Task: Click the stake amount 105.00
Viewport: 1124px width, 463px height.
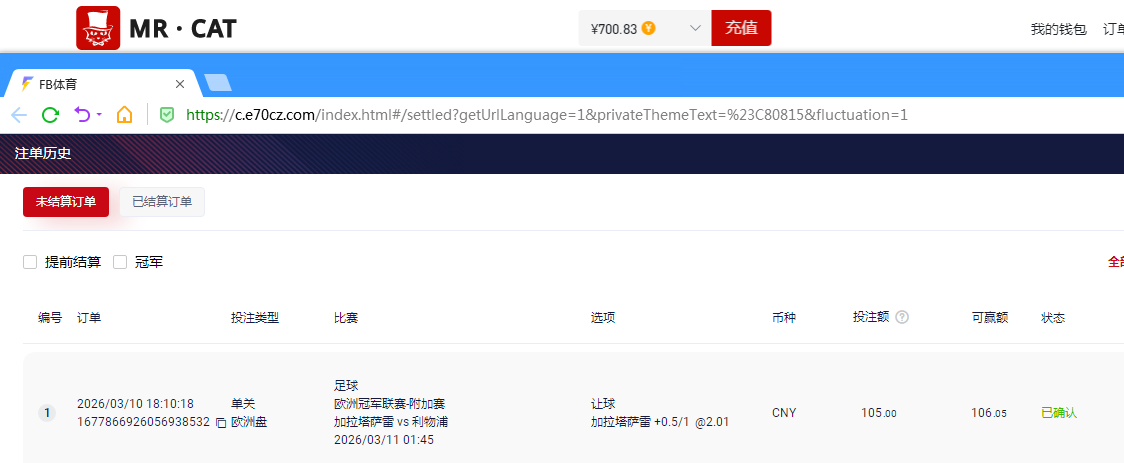Action: click(878, 413)
